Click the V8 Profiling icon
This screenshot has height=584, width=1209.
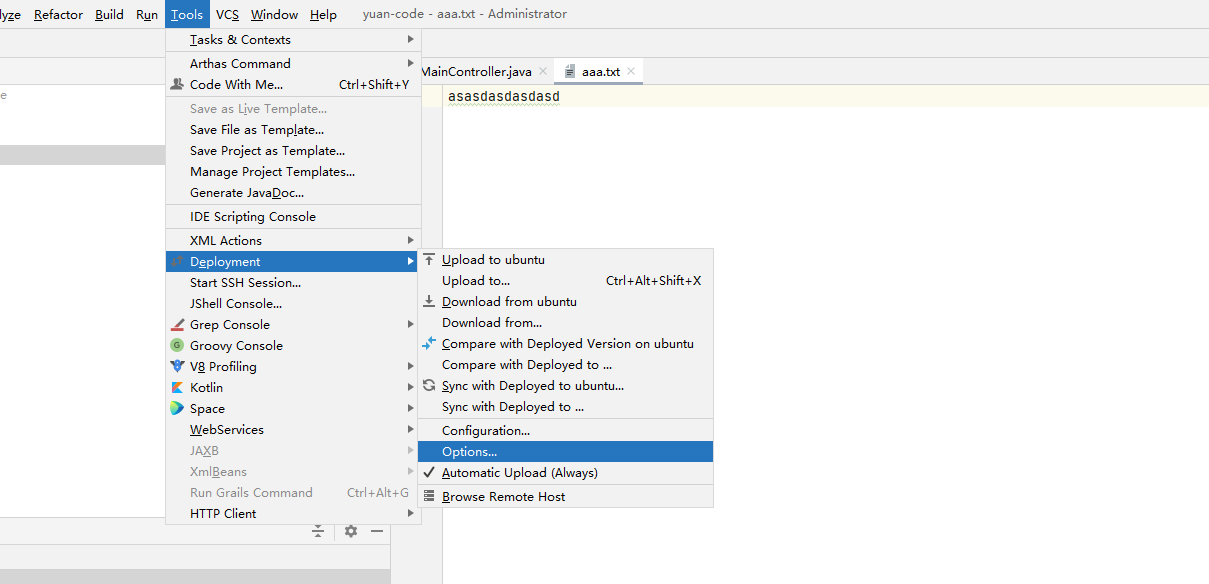pos(177,367)
